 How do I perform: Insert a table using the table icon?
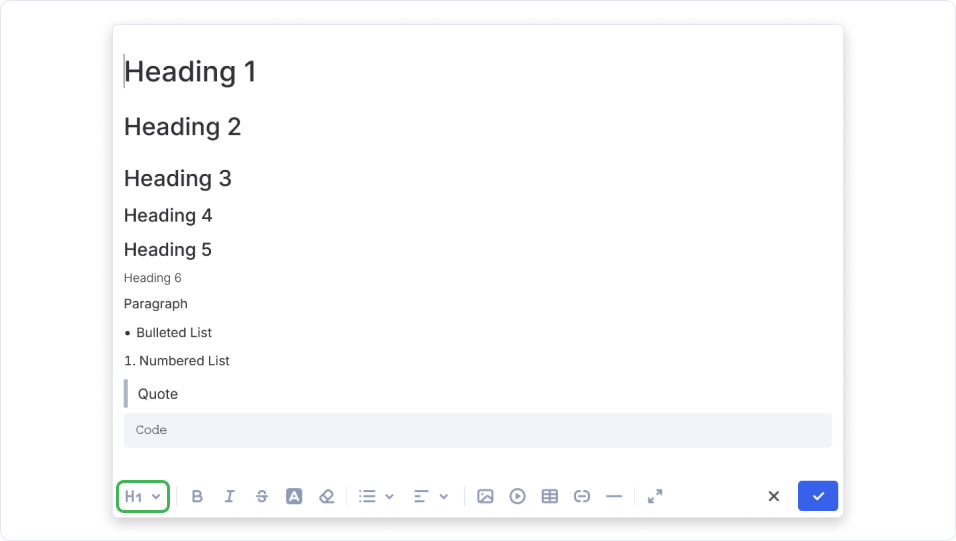pyautogui.click(x=549, y=496)
